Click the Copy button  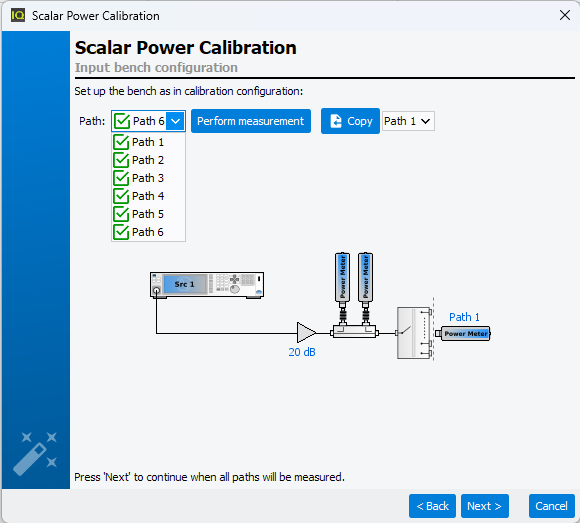coord(350,121)
